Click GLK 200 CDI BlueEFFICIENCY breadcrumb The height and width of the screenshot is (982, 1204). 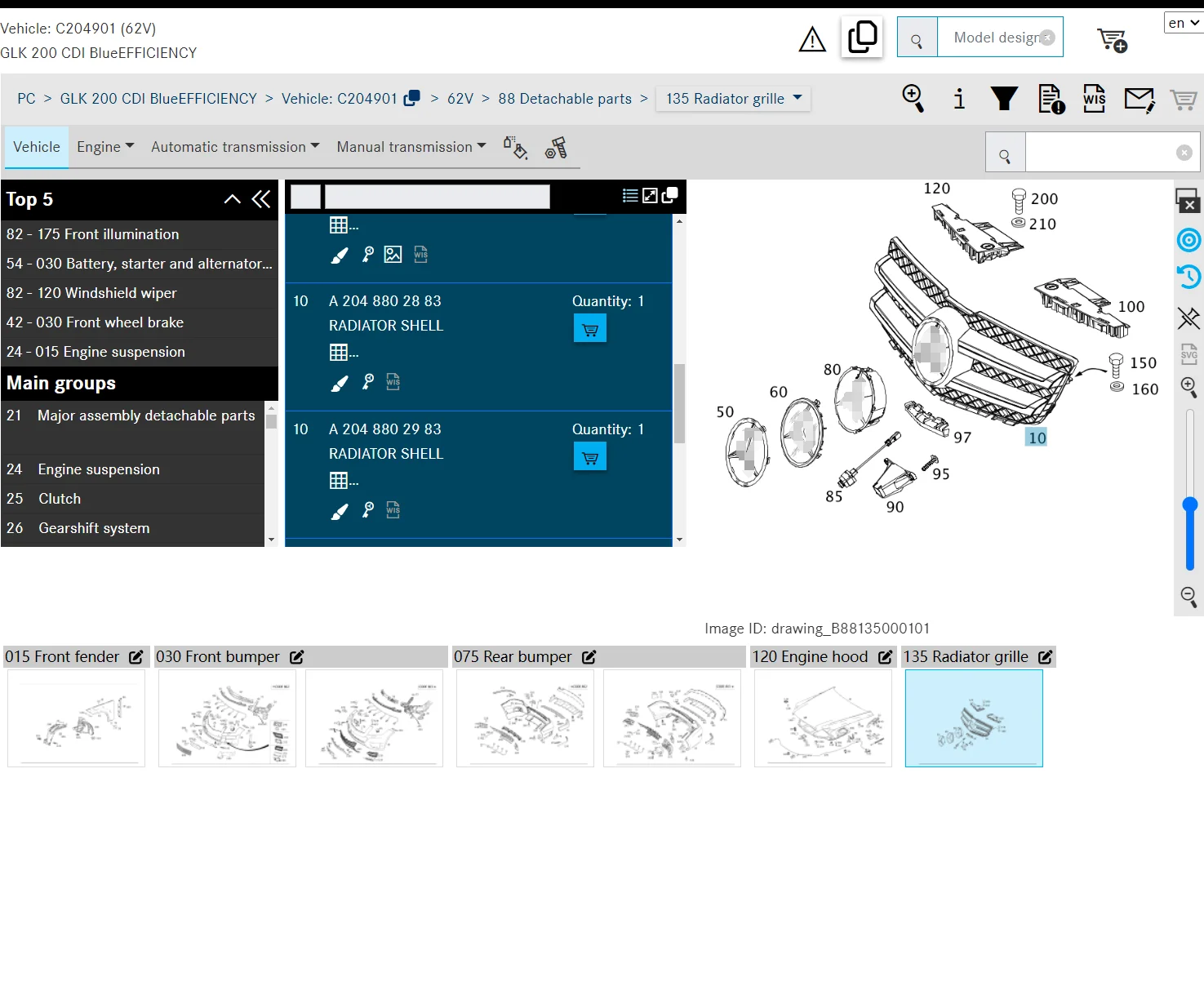[158, 99]
